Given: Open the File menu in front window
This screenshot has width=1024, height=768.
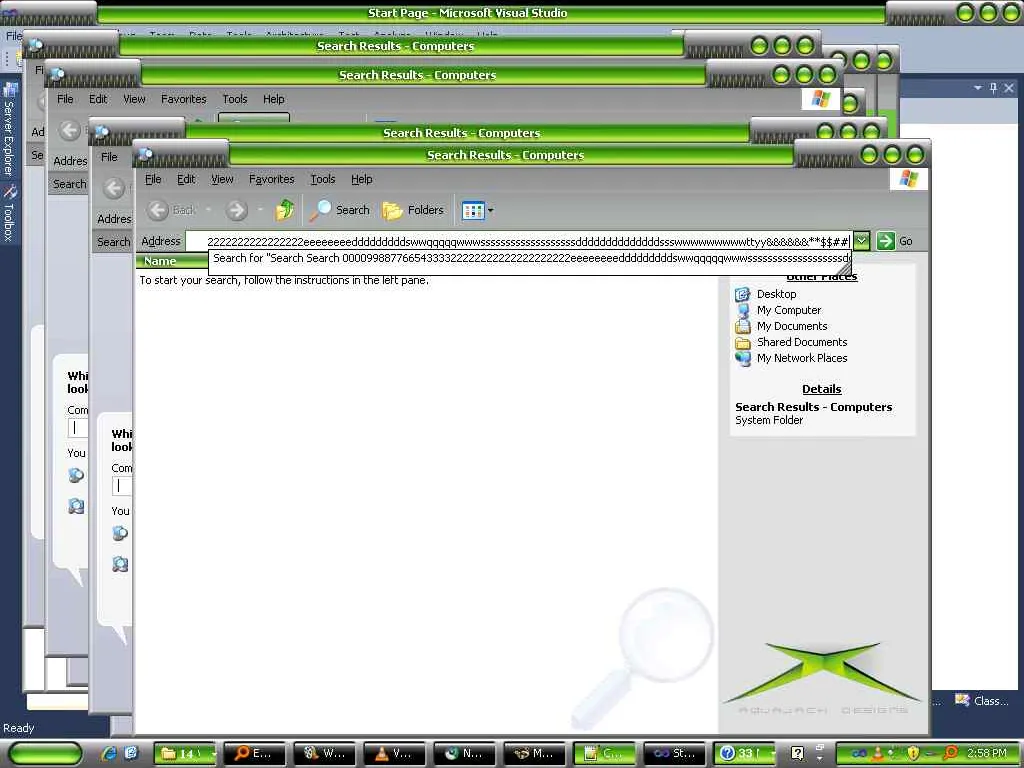Looking at the screenshot, I should [153, 179].
